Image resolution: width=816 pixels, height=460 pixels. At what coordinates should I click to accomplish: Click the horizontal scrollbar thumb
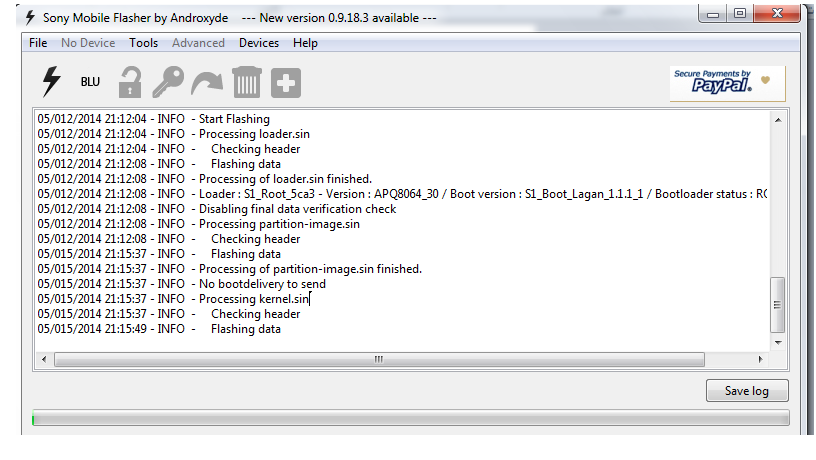(x=379, y=359)
